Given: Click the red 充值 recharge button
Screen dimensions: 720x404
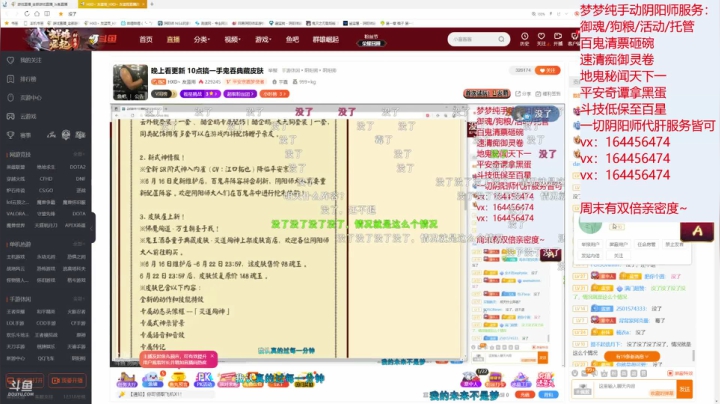Looking at the screenshot, I should point(524,394).
